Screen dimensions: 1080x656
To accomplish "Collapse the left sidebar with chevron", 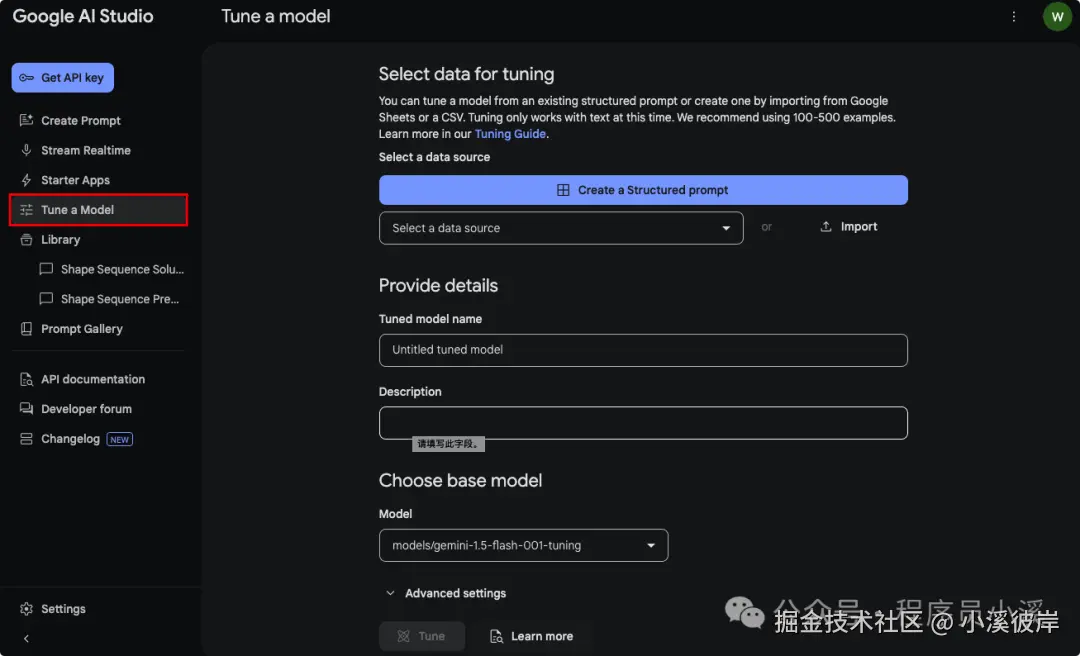I will pos(26,638).
